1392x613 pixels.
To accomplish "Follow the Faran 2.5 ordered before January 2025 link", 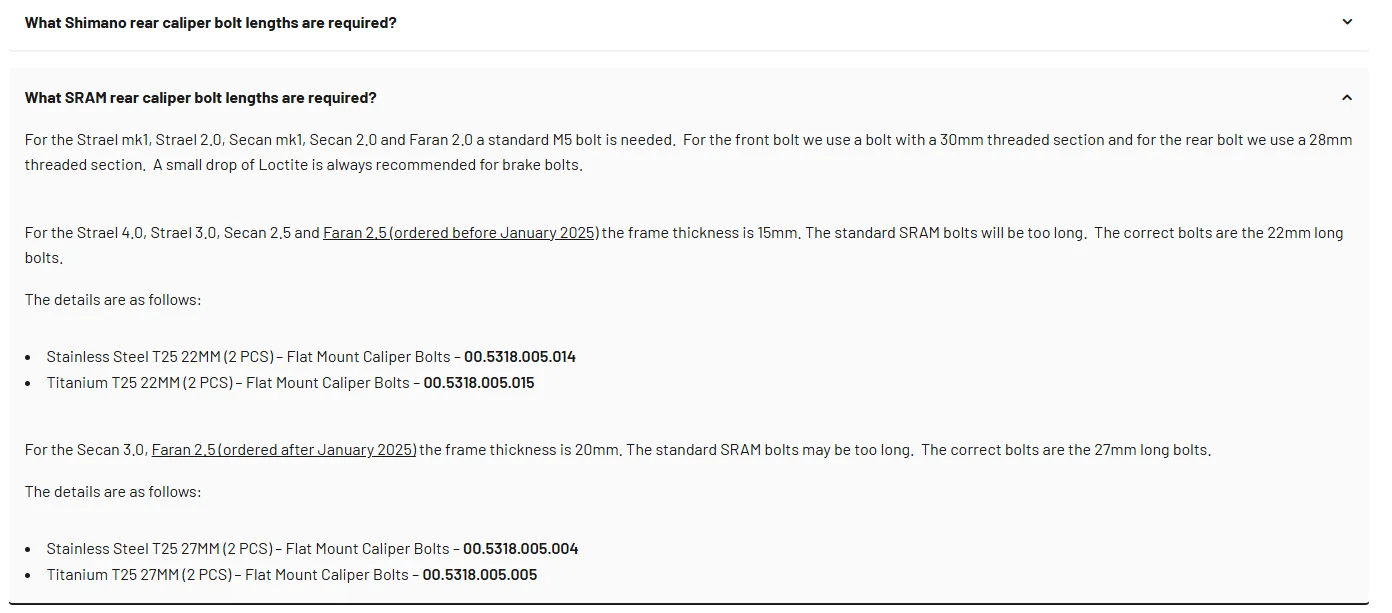I will click(461, 233).
